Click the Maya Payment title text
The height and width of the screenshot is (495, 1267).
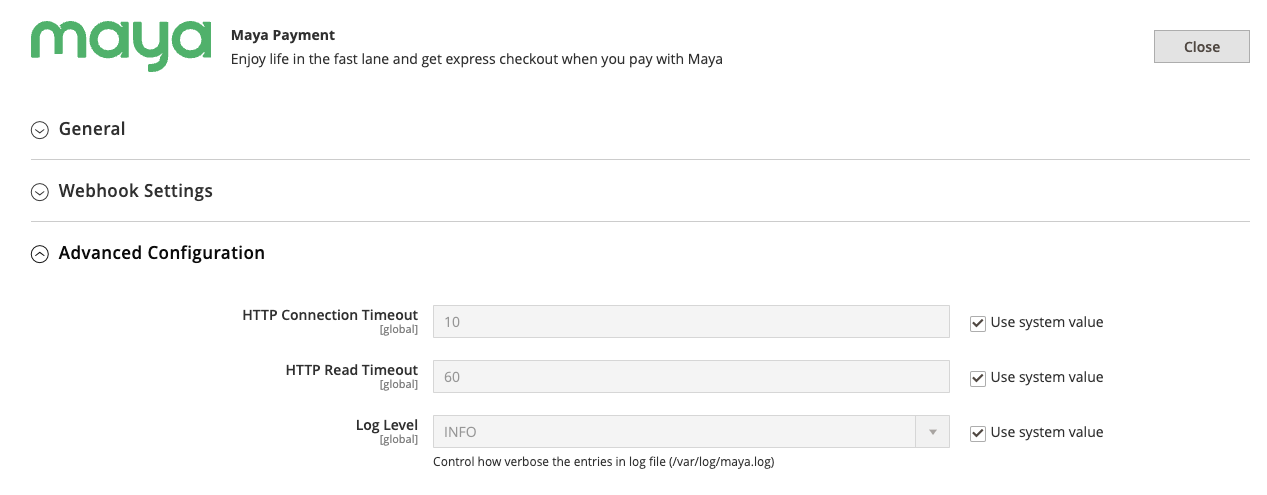pos(283,35)
